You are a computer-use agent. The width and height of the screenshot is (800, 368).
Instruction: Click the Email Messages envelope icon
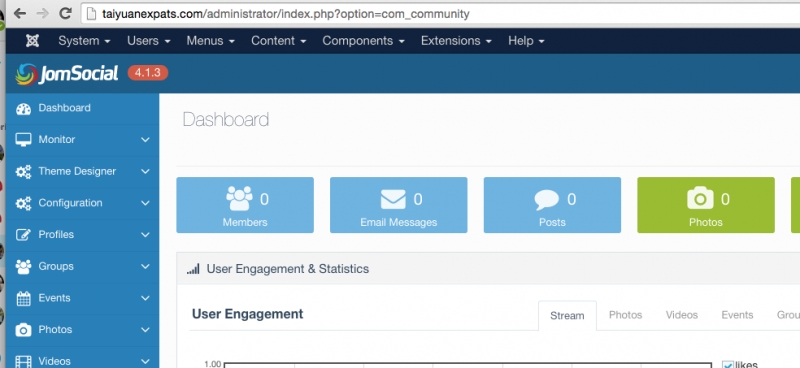click(x=393, y=199)
